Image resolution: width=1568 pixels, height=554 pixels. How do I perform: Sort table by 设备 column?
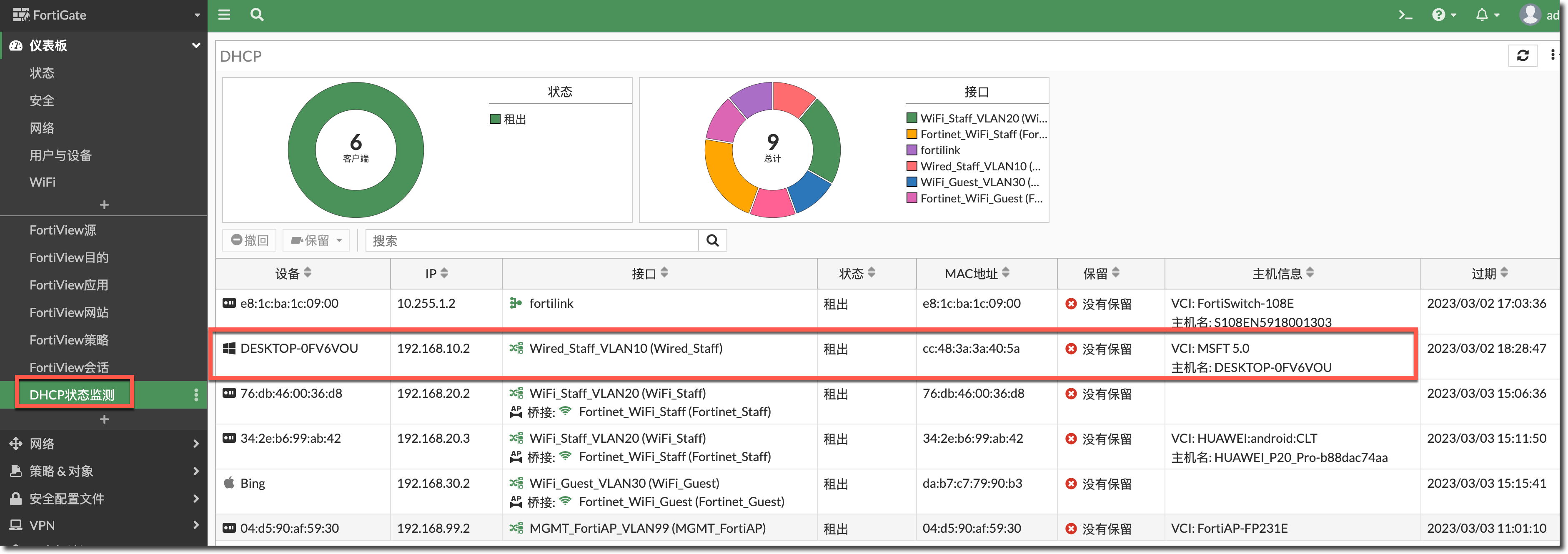click(293, 274)
